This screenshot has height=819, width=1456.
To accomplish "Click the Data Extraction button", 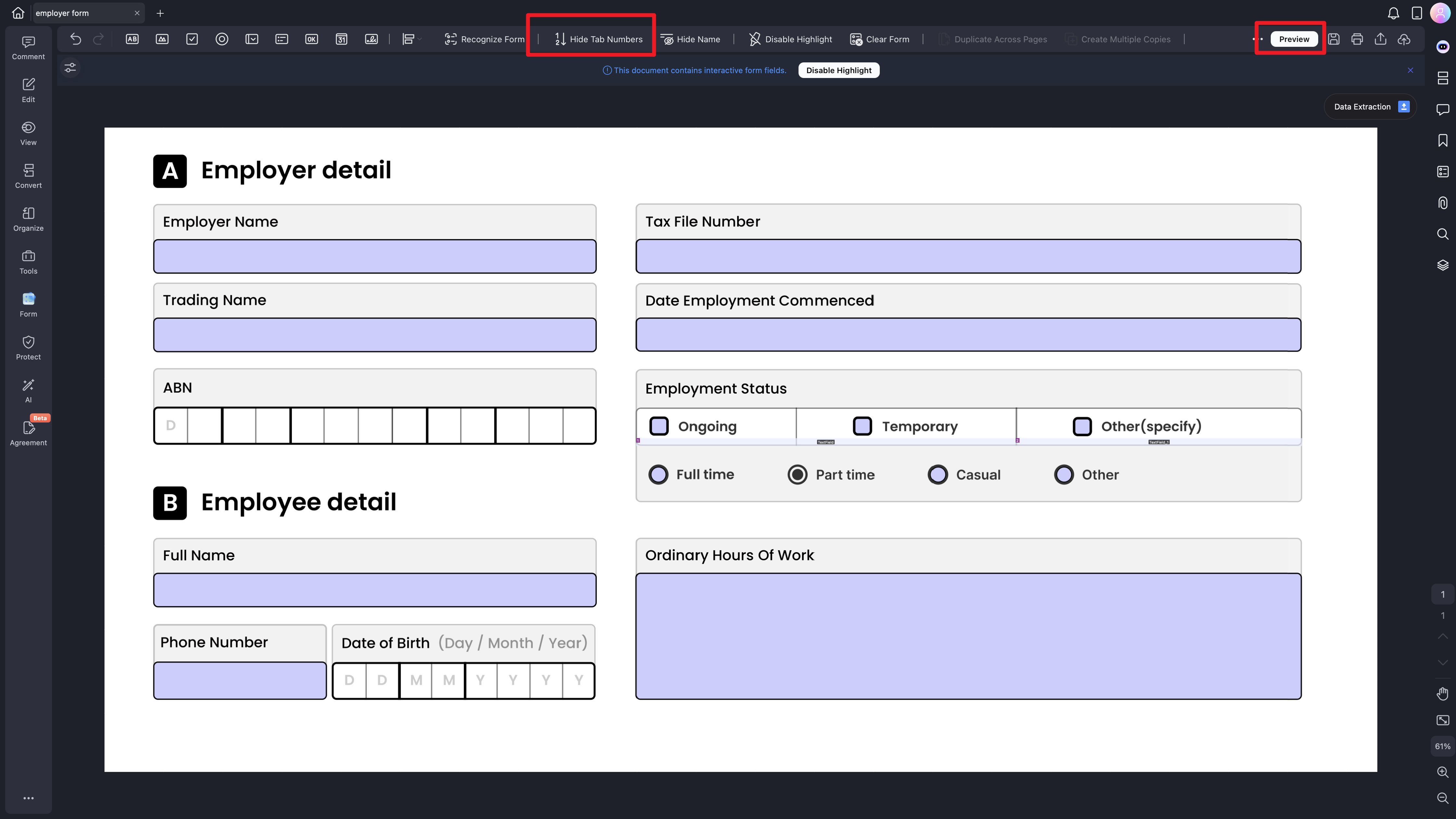I will 1371,107.
